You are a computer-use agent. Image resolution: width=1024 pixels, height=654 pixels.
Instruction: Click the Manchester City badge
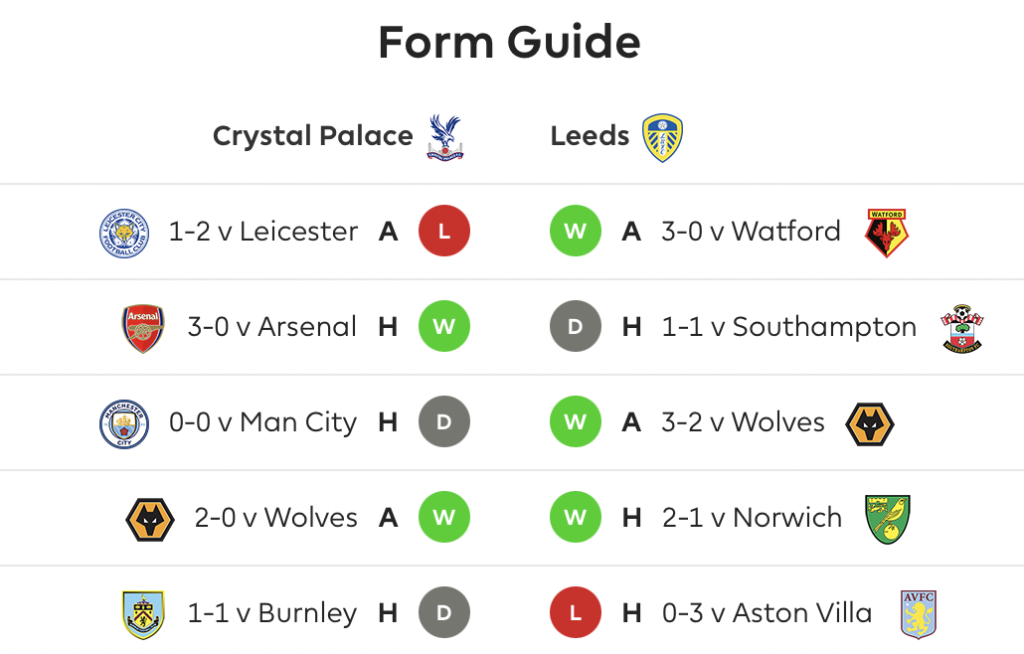124,424
